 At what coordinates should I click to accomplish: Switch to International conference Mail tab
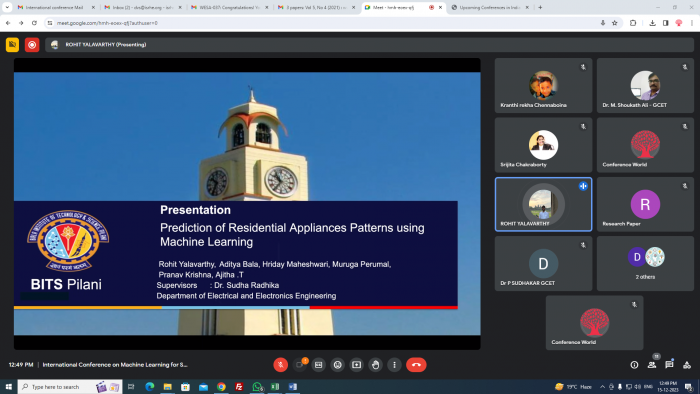point(55,8)
